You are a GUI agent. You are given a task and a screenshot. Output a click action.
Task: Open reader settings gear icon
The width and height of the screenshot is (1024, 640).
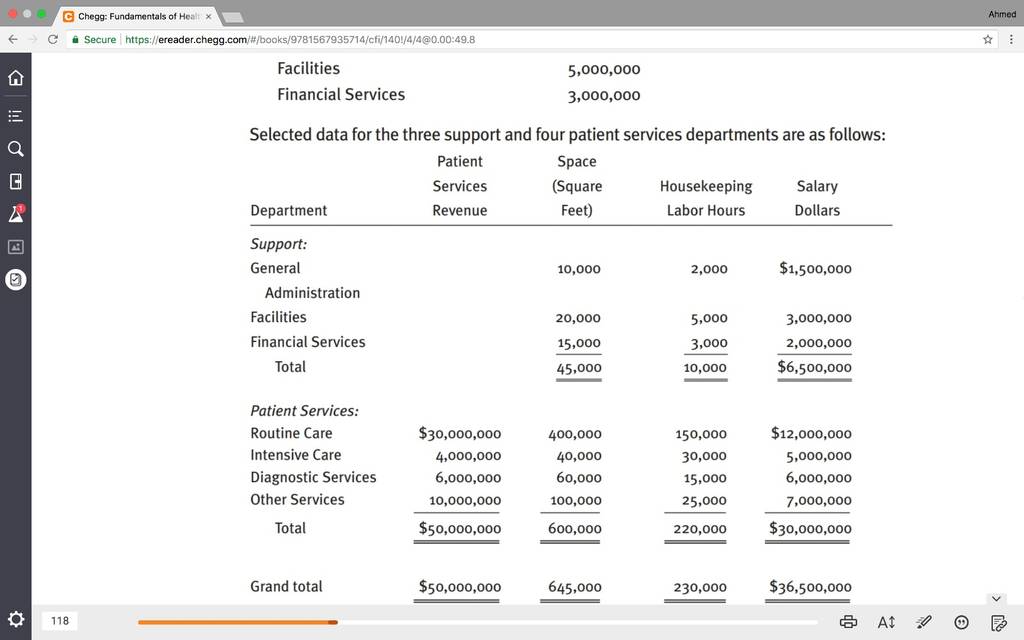[x=16, y=619]
